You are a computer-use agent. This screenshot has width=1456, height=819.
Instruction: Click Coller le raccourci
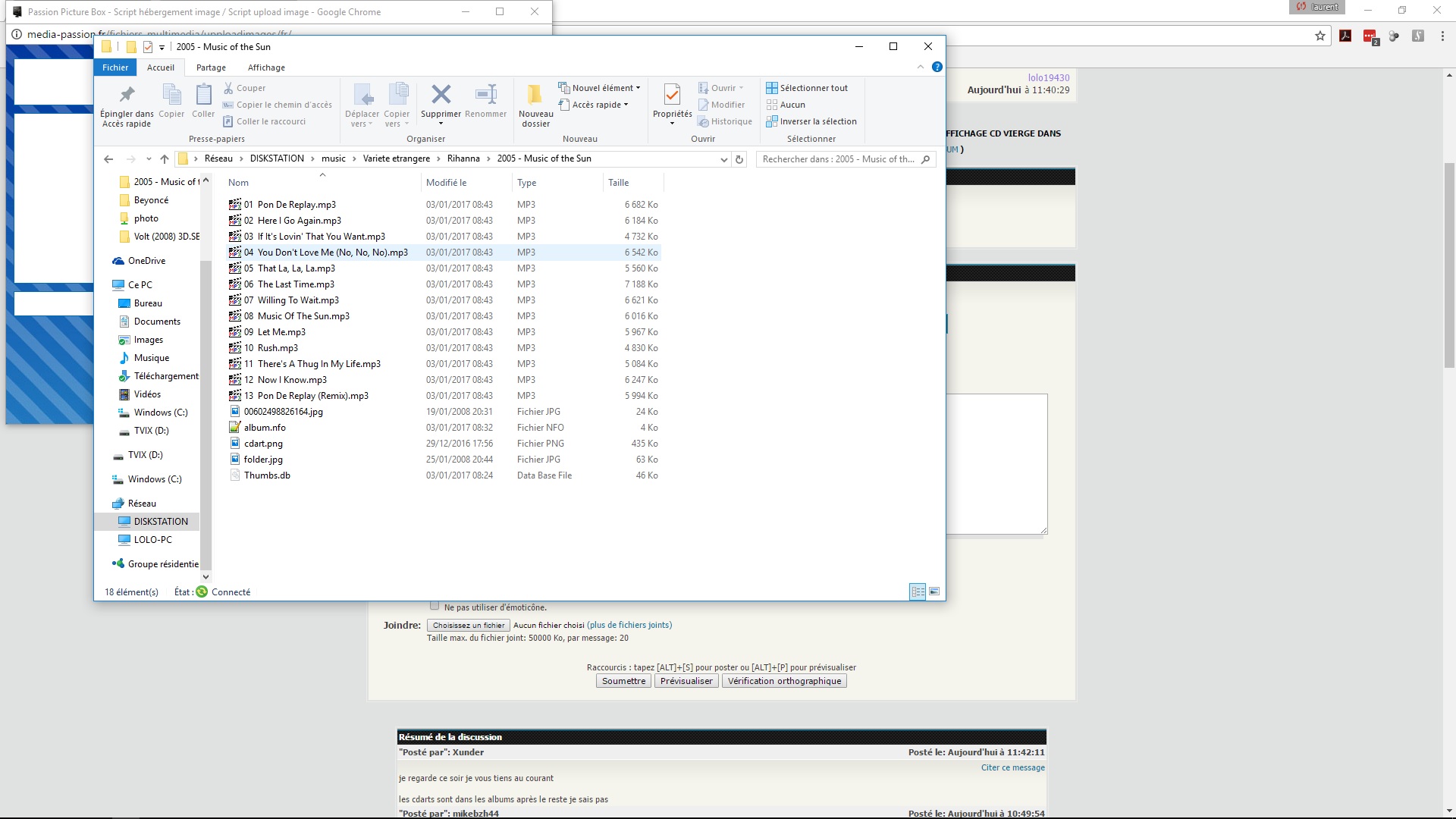click(x=264, y=121)
